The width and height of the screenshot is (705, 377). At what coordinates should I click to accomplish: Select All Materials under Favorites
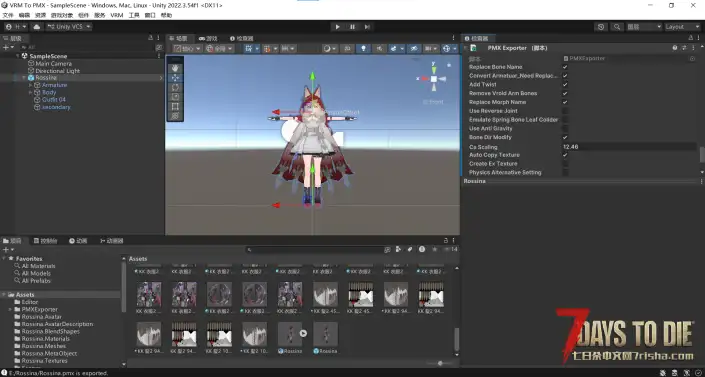(x=39, y=266)
